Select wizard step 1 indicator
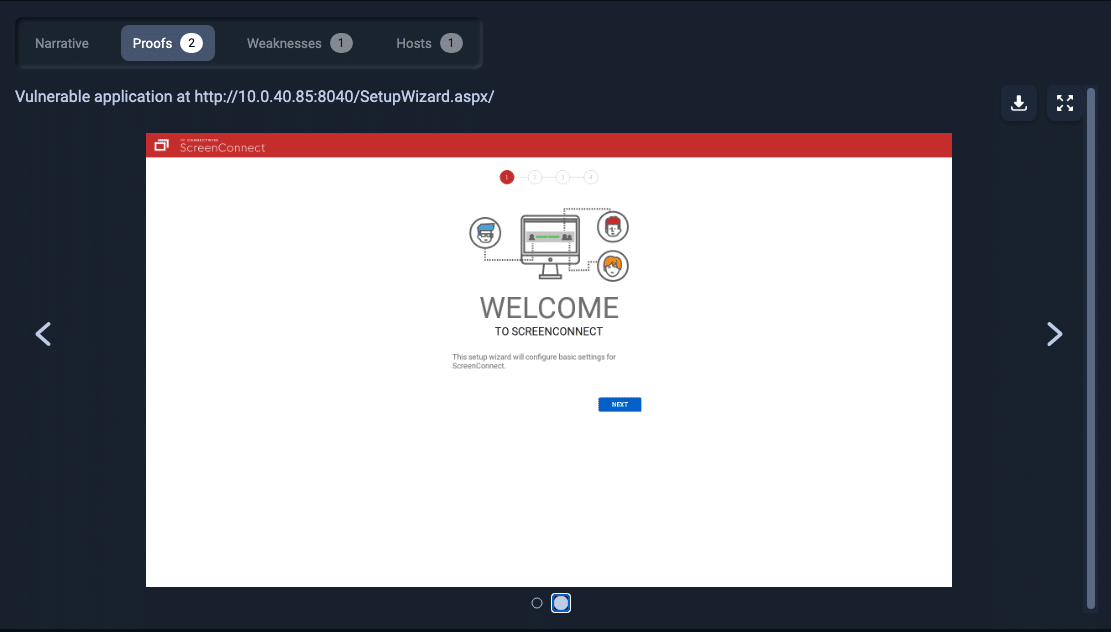Viewport: 1111px width, 632px height. click(507, 176)
